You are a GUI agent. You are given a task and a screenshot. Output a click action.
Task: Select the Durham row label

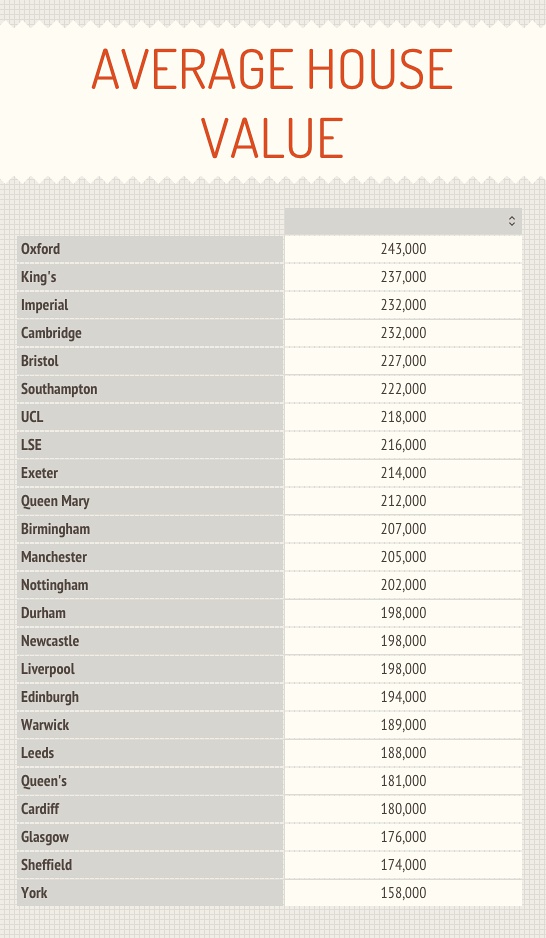click(150, 613)
